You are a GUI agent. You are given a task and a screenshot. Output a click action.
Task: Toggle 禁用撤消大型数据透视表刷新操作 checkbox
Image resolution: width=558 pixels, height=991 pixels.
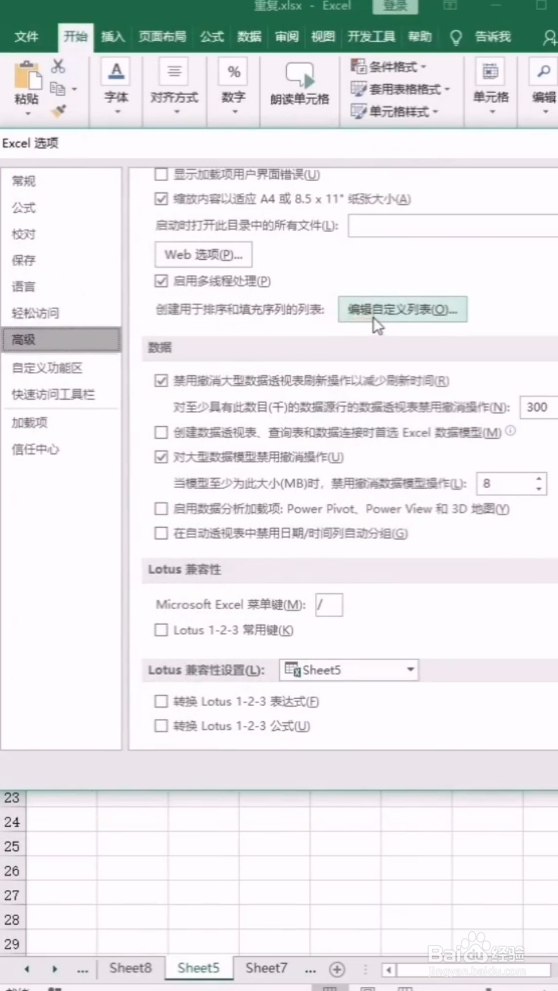point(161,381)
